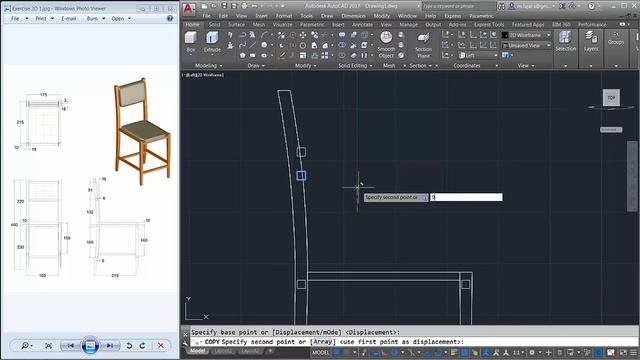Click the Solid Union icon in Solid Editing
Screen dimensions: 640x360
[342, 35]
